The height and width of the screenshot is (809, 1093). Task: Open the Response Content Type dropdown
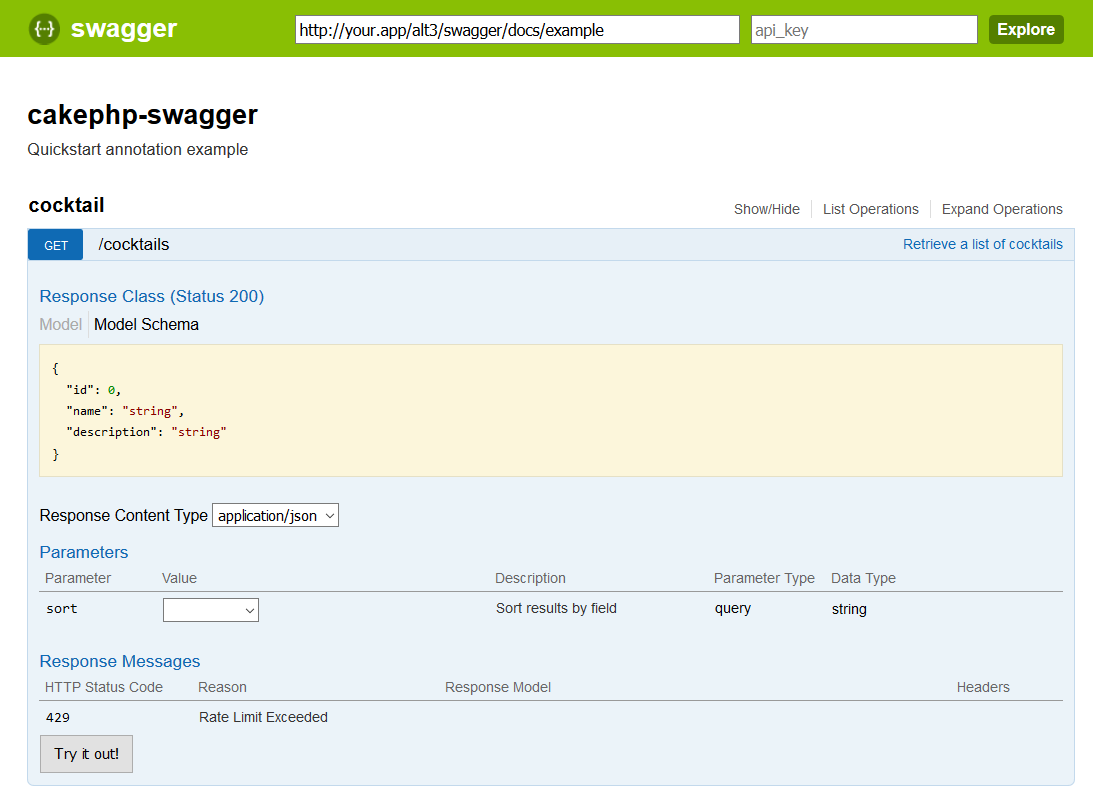(274, 515)
